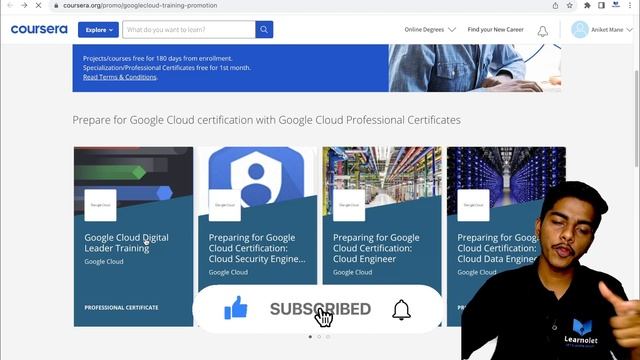Stop page loading with the X button
This screenshot has height=360, width=640.
click(38, 5)
